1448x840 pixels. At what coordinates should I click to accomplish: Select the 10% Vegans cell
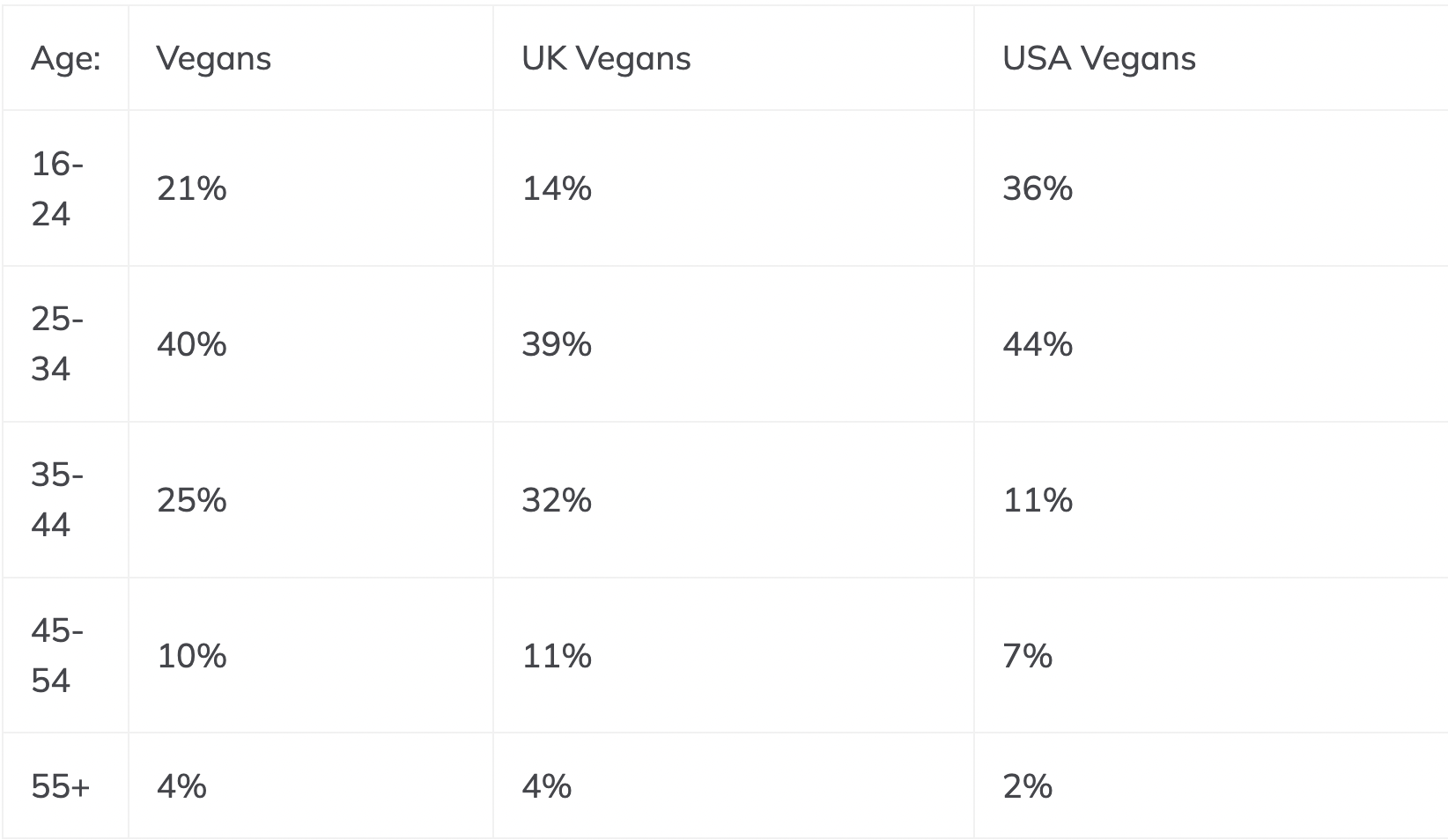(x=192, y=656)
